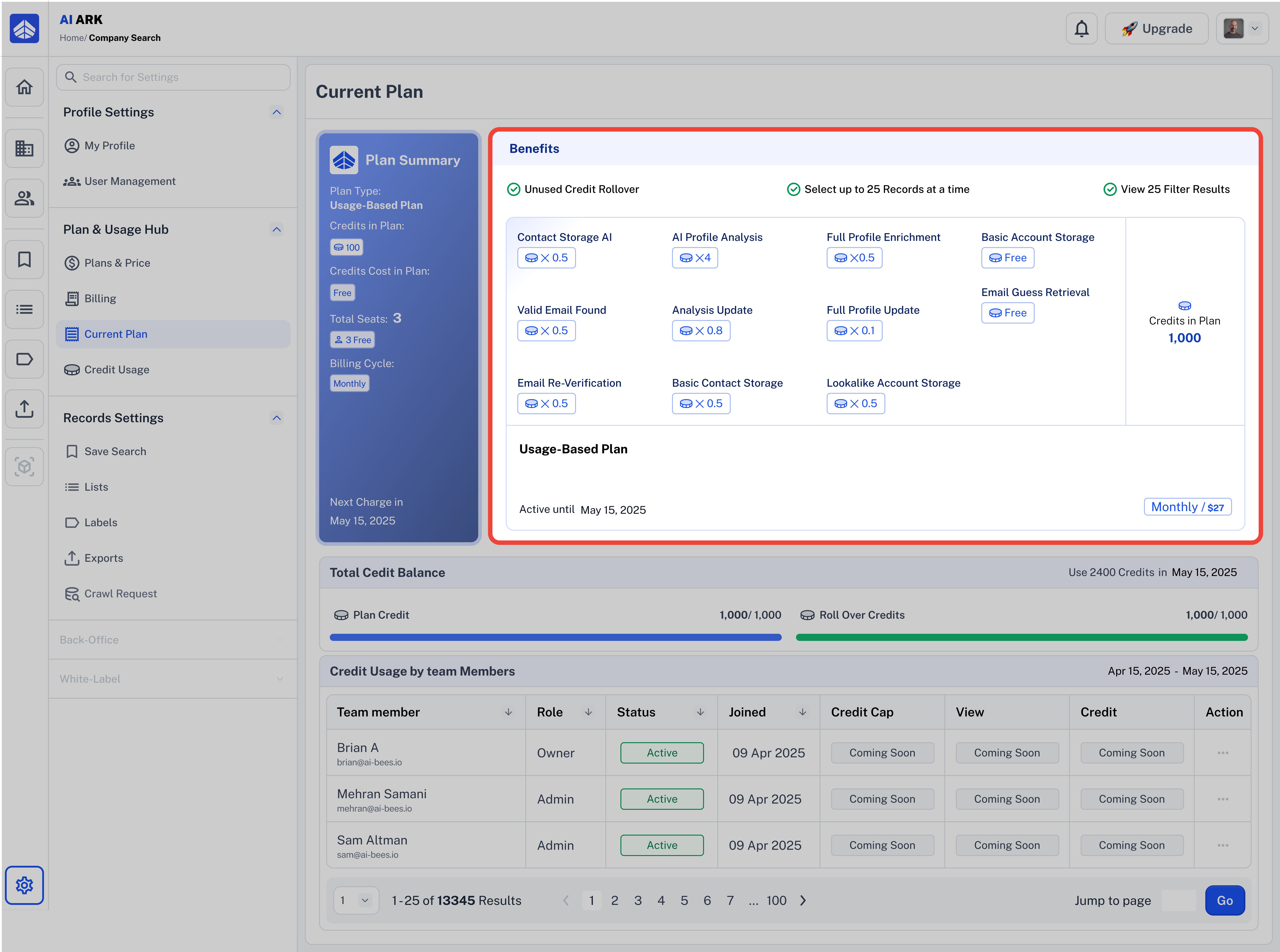Open the page size dropdown
The height and width of the screenshot is (952, 1280).
coord(356,900)
